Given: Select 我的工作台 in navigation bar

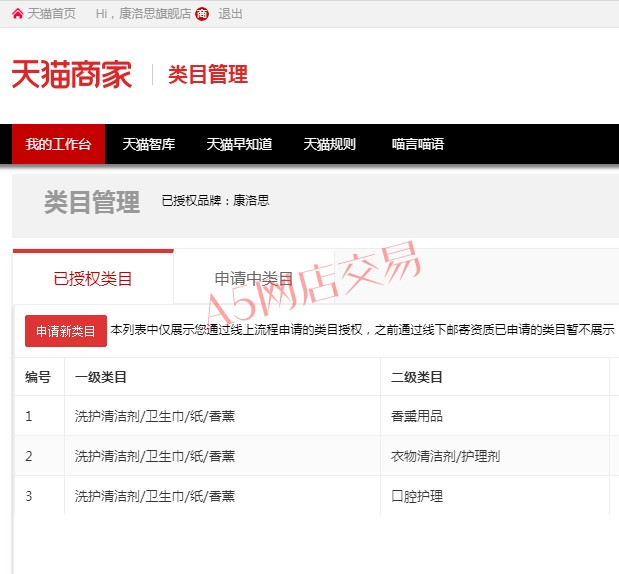Looking at the screenshot, I should 58,144.
